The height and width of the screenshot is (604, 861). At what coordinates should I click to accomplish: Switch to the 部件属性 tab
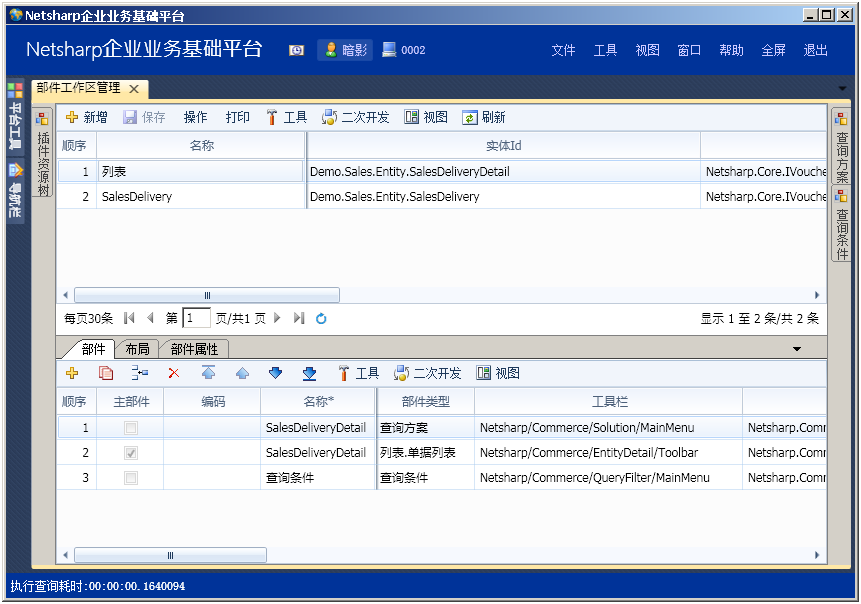click(x=194, y=349)
